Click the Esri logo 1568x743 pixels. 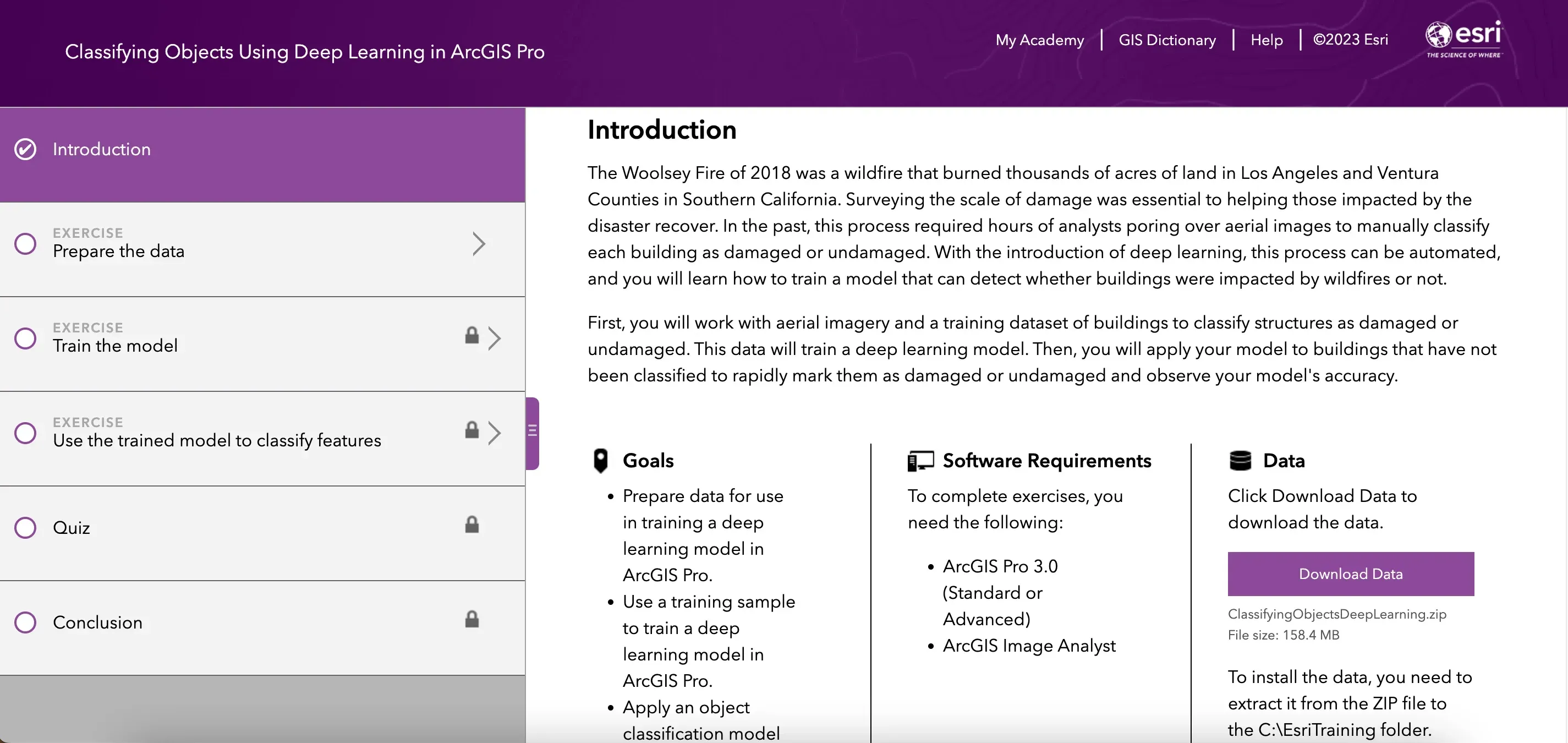point(1463,39)
